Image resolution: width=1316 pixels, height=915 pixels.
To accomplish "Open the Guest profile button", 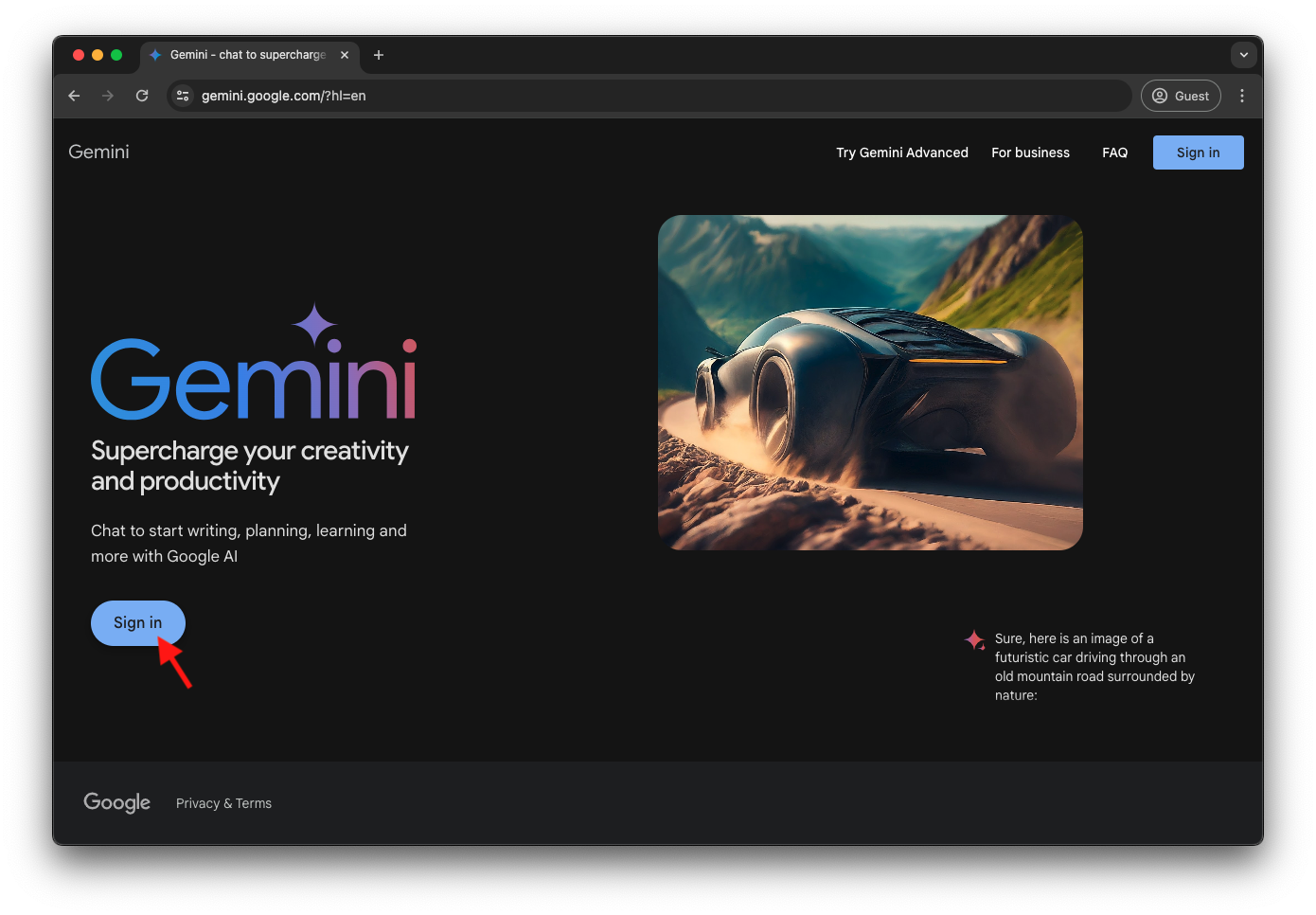I will click(x=1181, y=96).
